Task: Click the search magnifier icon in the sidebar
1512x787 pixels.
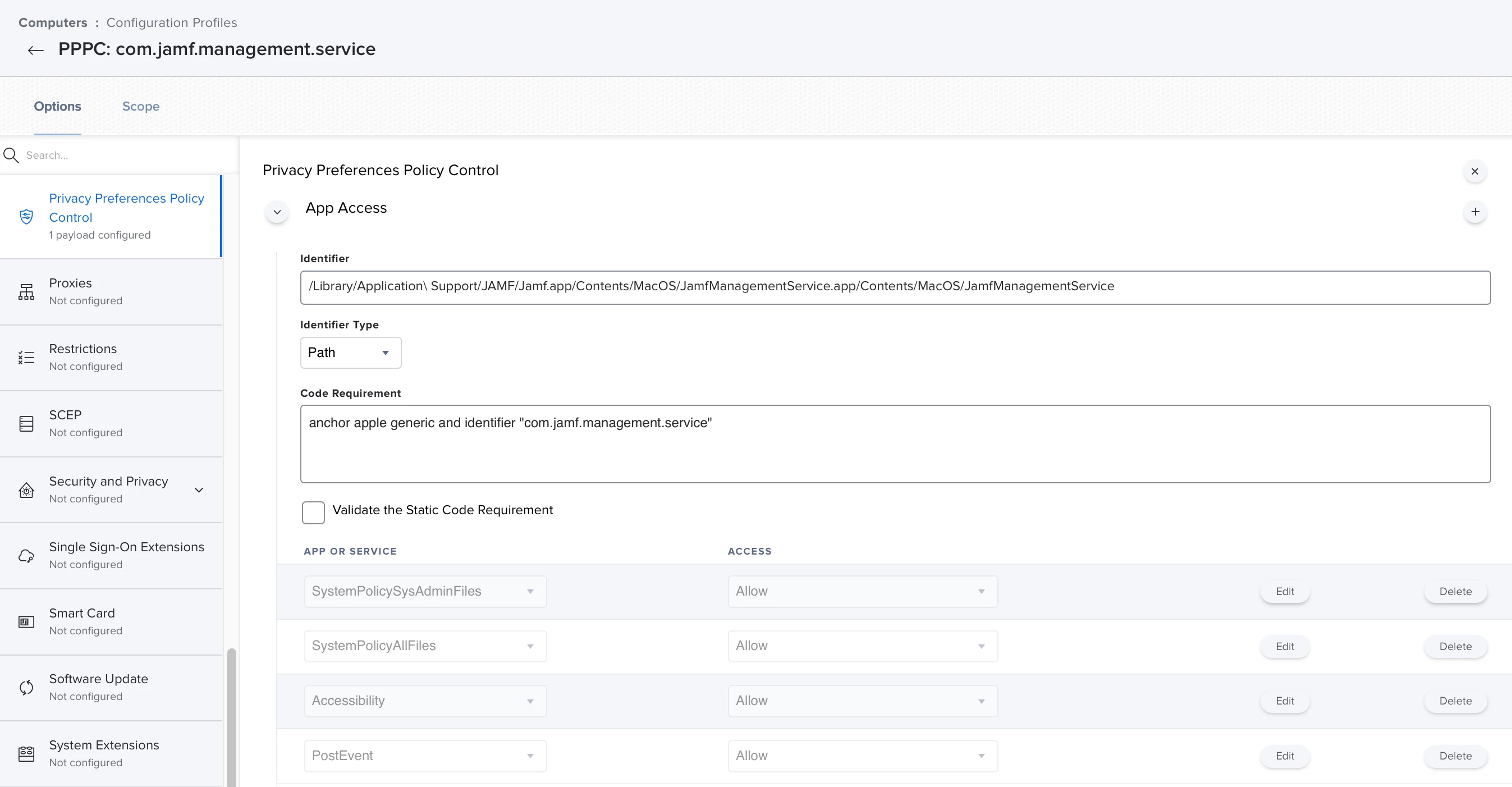Action: (11, 155)
